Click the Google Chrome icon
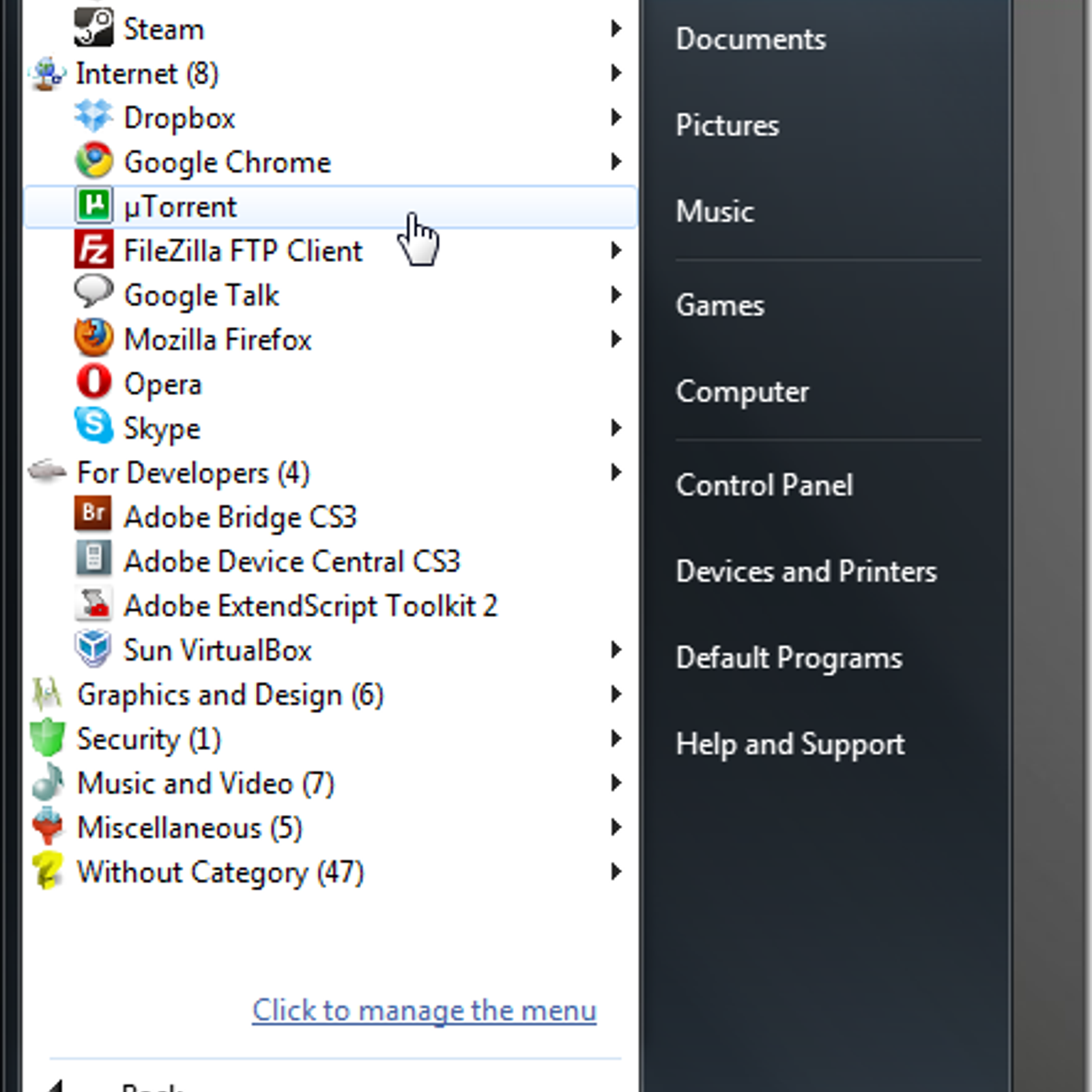Screen dimensions: 1092x1092 click(94, 161)
